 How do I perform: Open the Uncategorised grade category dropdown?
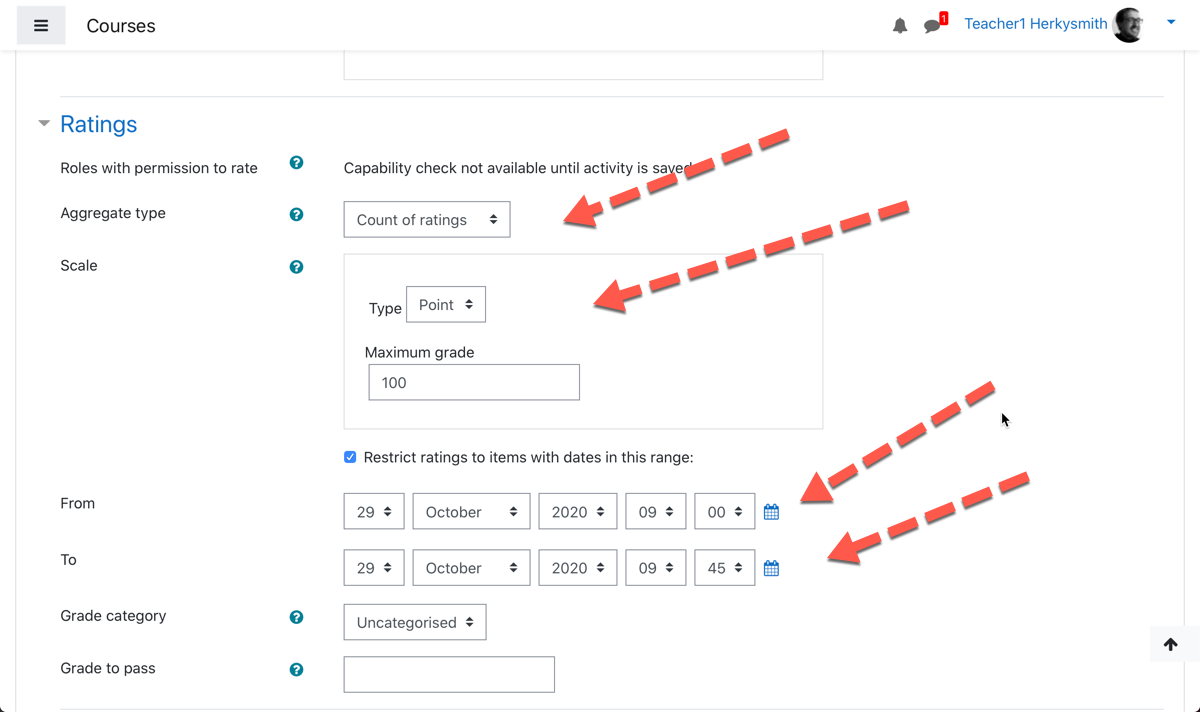pos(415,622)
